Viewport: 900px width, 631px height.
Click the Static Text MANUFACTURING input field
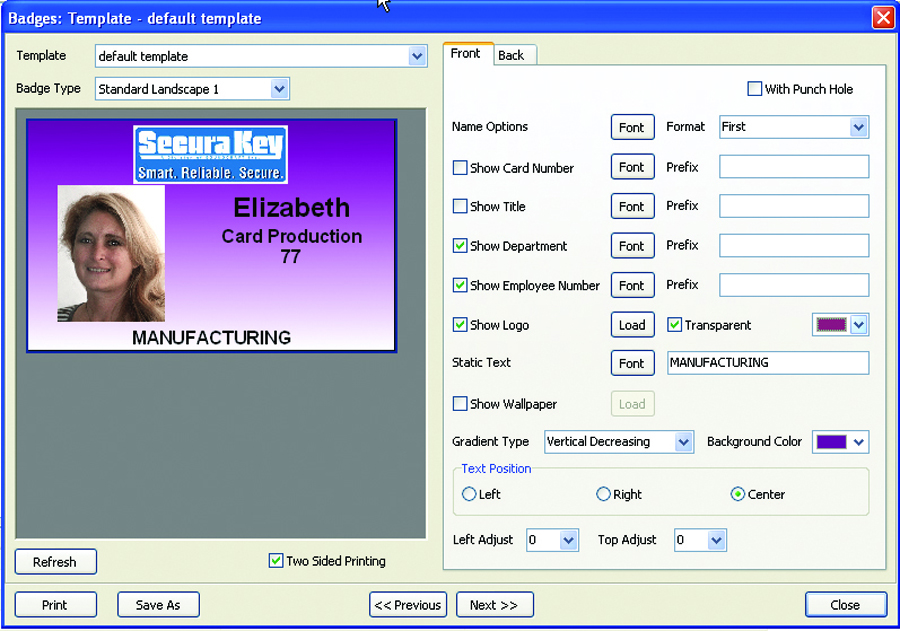[x=766, y=363]
